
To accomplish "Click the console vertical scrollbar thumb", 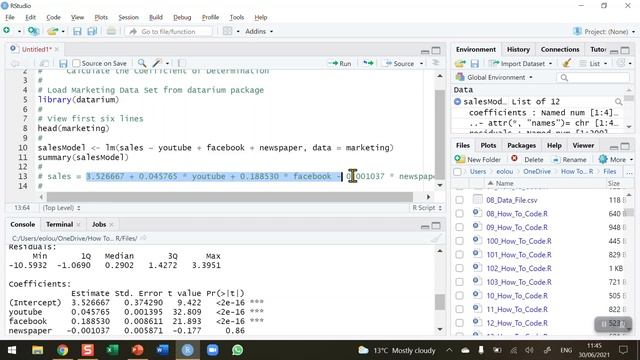I will pyautogui.click(x=440, y=302).
